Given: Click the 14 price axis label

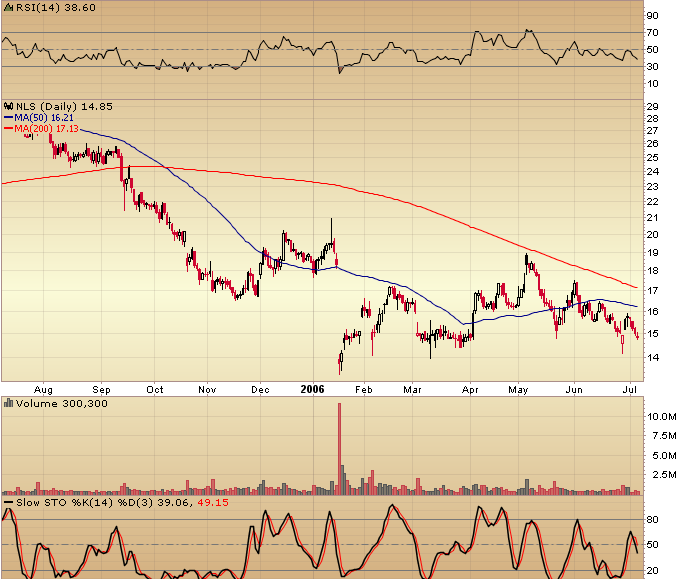Looking at the screenshot, I should [x=653, y=357].
